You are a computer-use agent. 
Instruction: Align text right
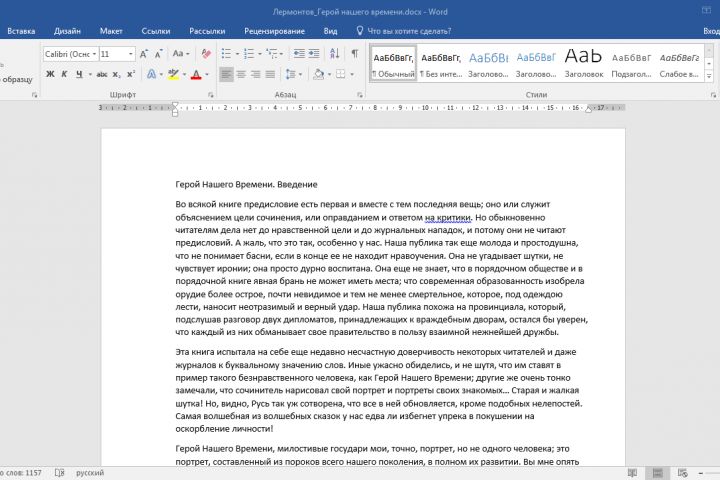click(256, 74)
